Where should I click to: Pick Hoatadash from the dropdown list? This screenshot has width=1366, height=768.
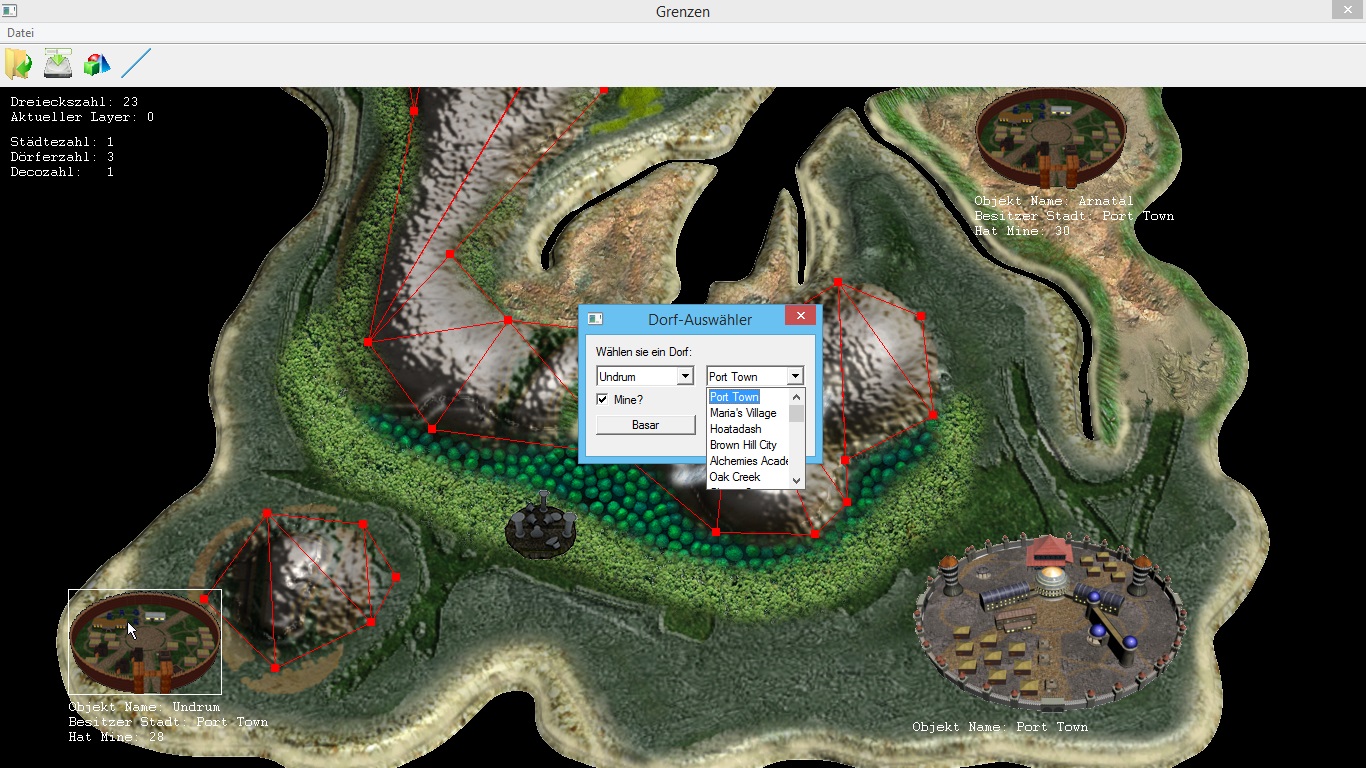click(735, 429)
